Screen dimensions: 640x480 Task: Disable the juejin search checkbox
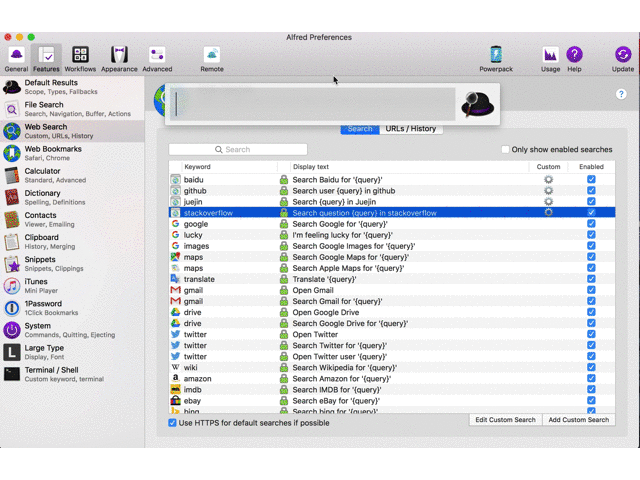click(591, 201)
